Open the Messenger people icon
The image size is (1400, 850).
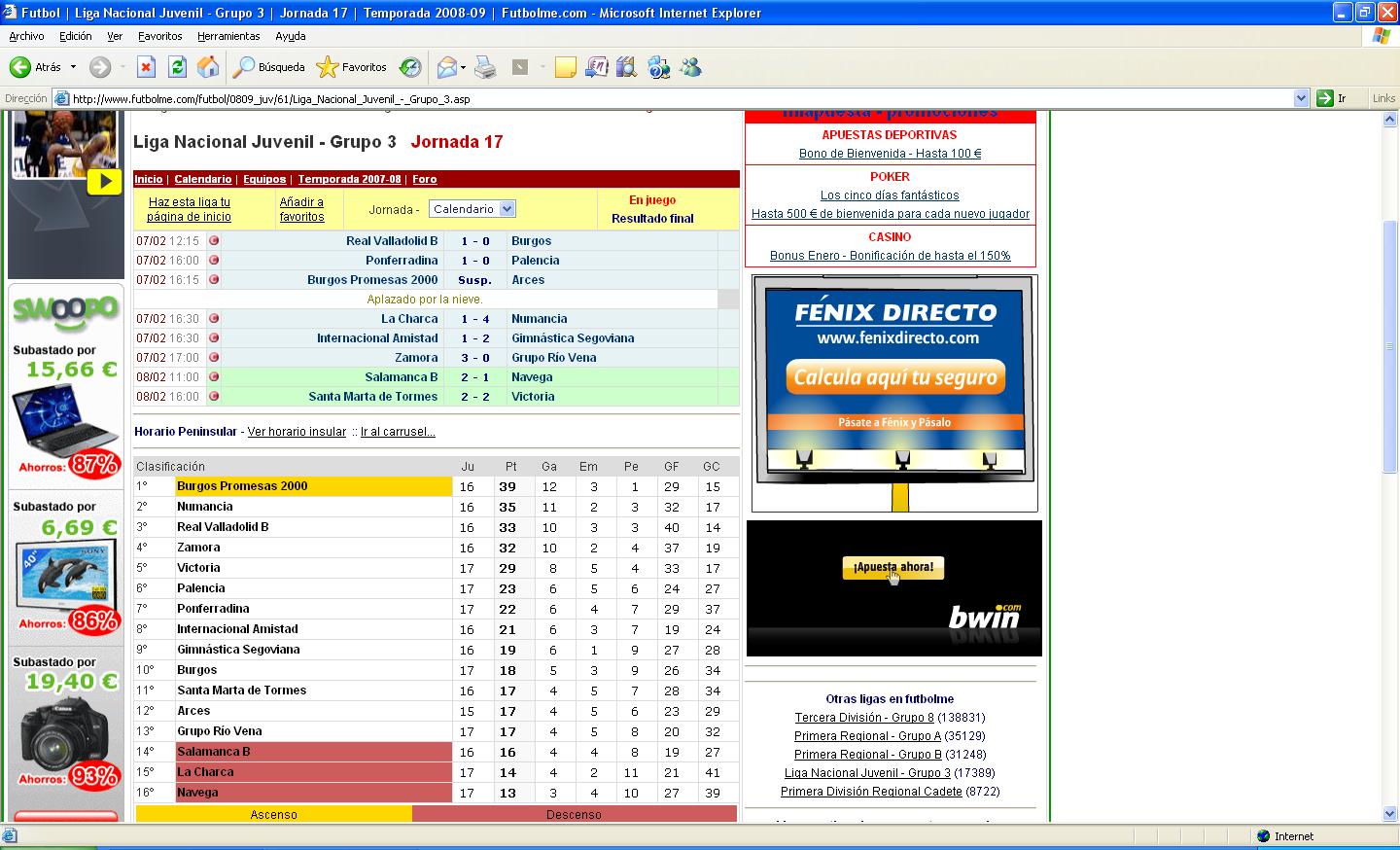[x=690, y=67]
